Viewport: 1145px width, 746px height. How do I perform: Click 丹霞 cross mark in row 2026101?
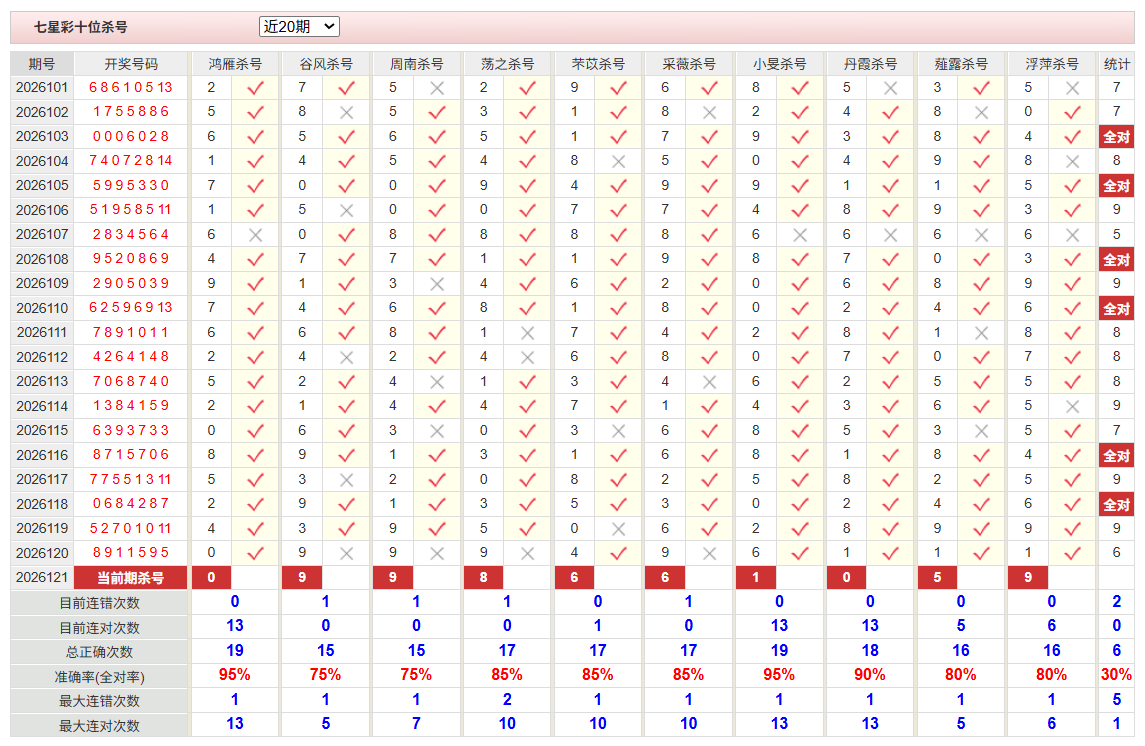click(890, 88)
